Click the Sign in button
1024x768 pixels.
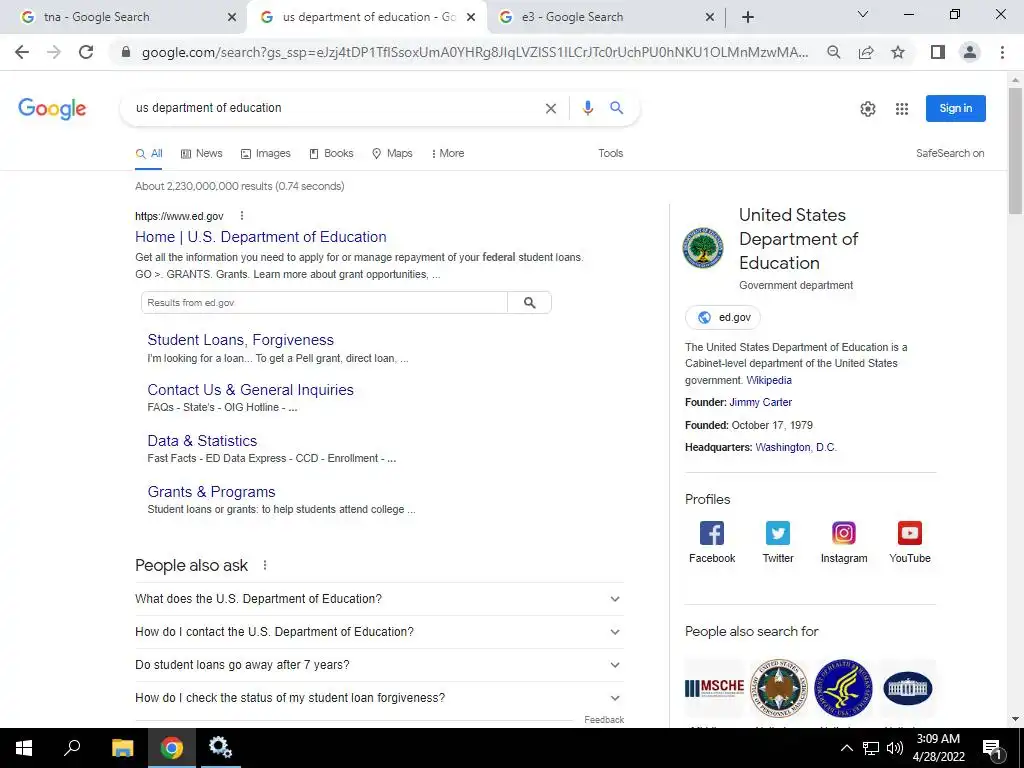[x=955, y=108]
